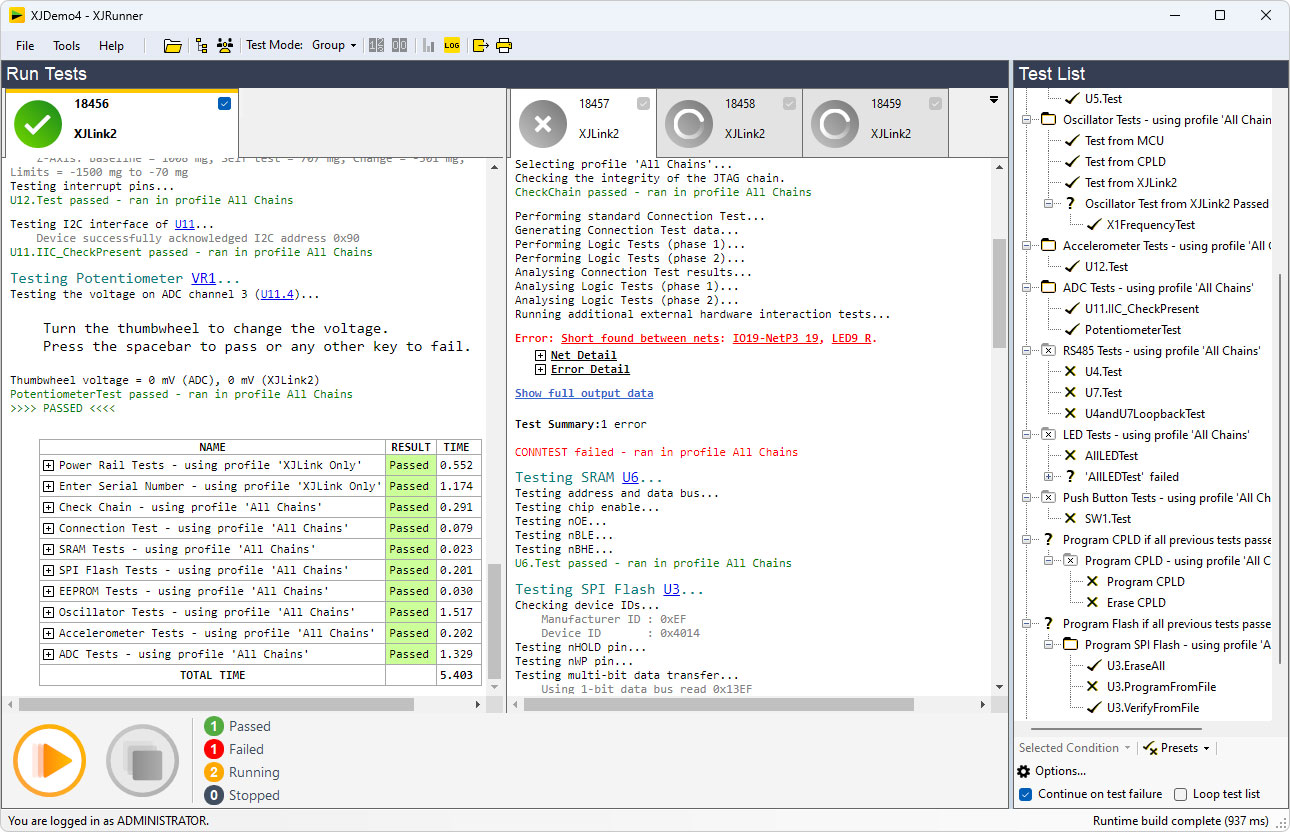
Task: Open the VR1 potentiometer link
Action: 203,278
